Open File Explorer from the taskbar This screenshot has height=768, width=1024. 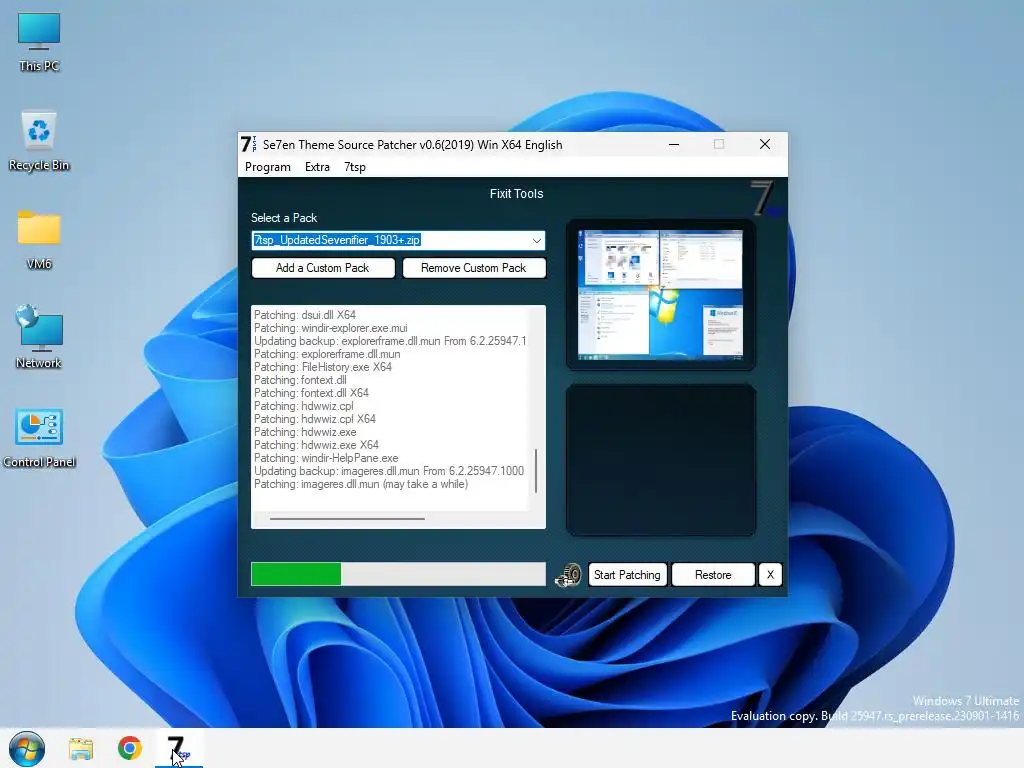81,748
